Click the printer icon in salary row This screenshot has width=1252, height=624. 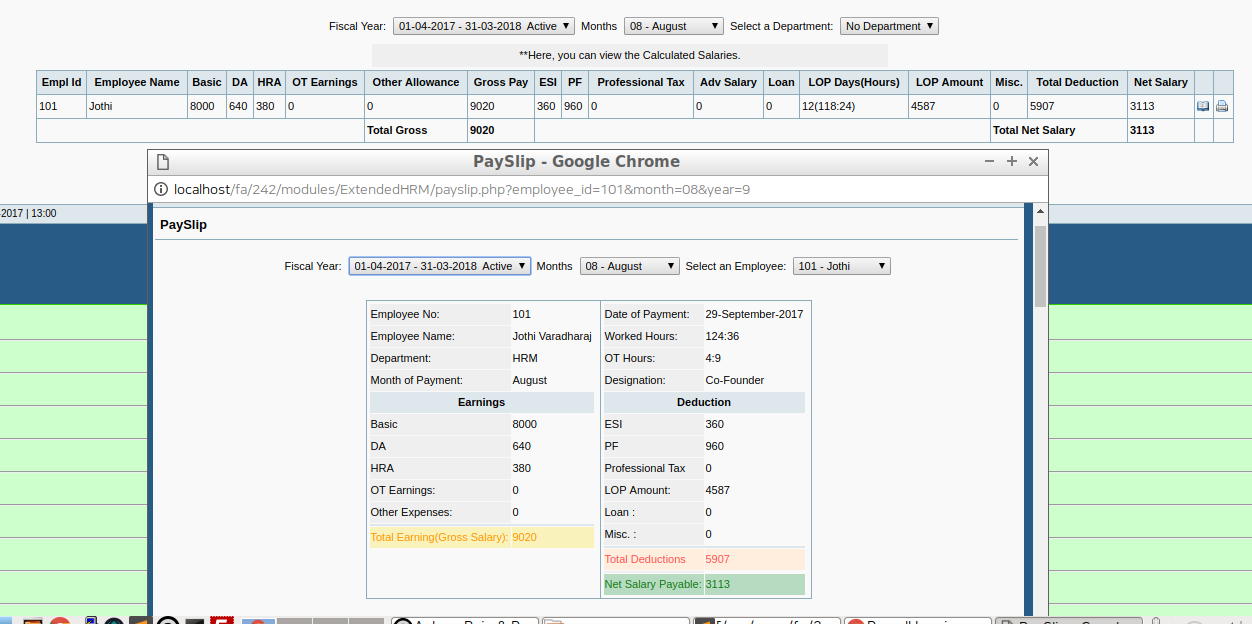click(x=1222, y=106)
